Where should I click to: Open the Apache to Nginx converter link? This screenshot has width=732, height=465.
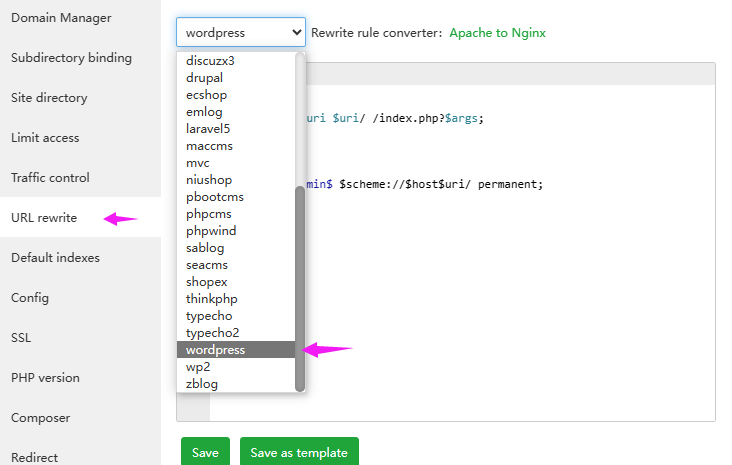point(497,33)
